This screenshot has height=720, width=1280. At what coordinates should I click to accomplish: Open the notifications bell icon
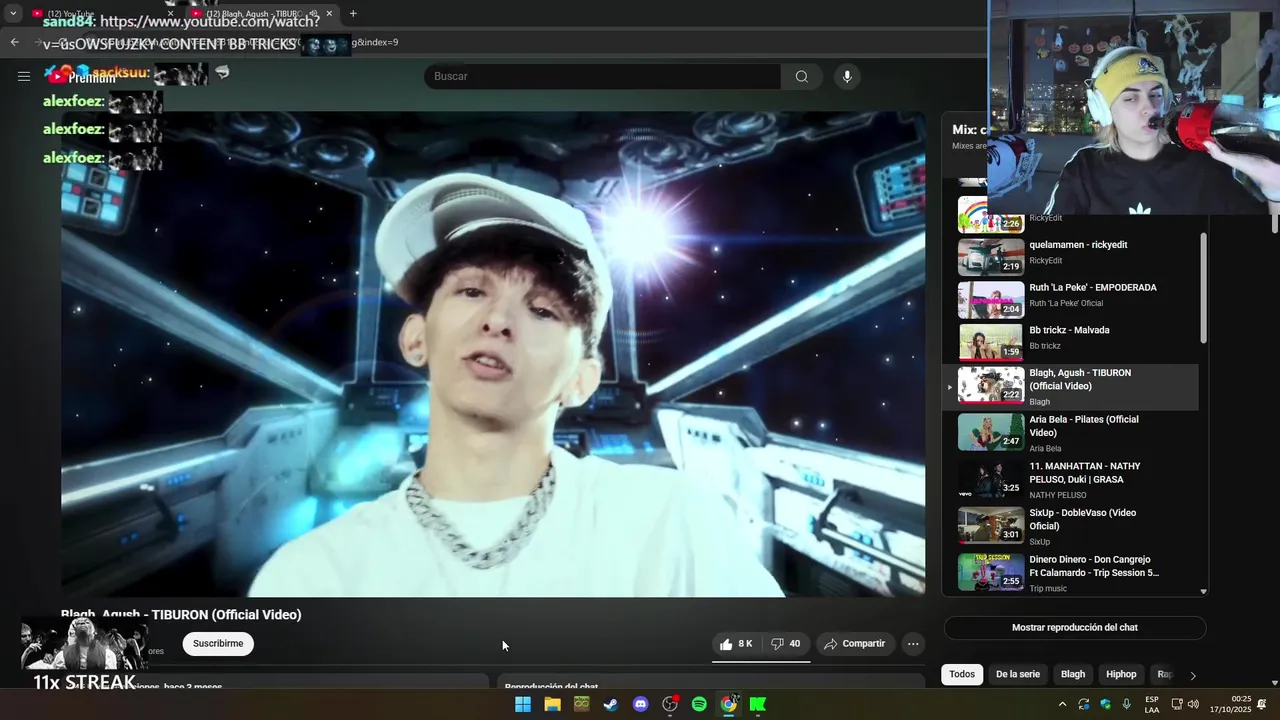point(1262,704)
